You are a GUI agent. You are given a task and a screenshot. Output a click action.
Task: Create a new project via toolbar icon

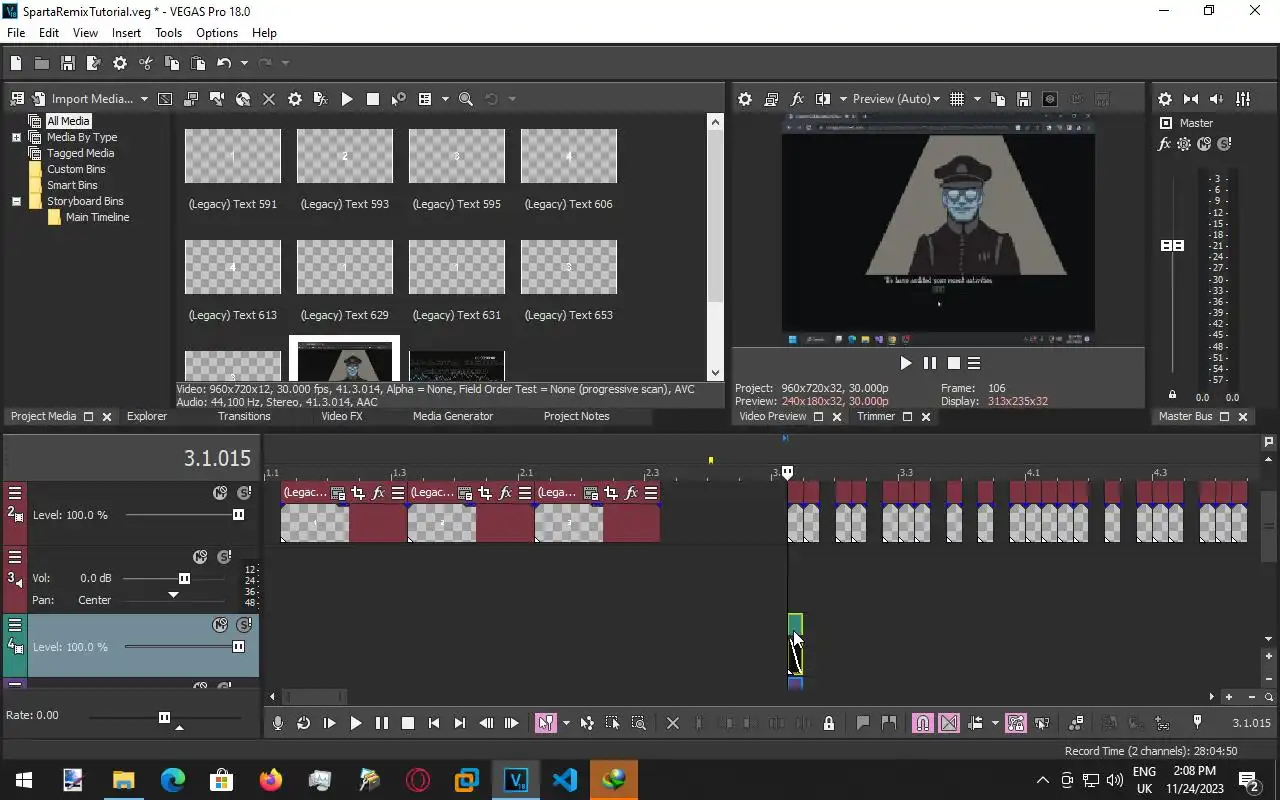pos(16,63)
